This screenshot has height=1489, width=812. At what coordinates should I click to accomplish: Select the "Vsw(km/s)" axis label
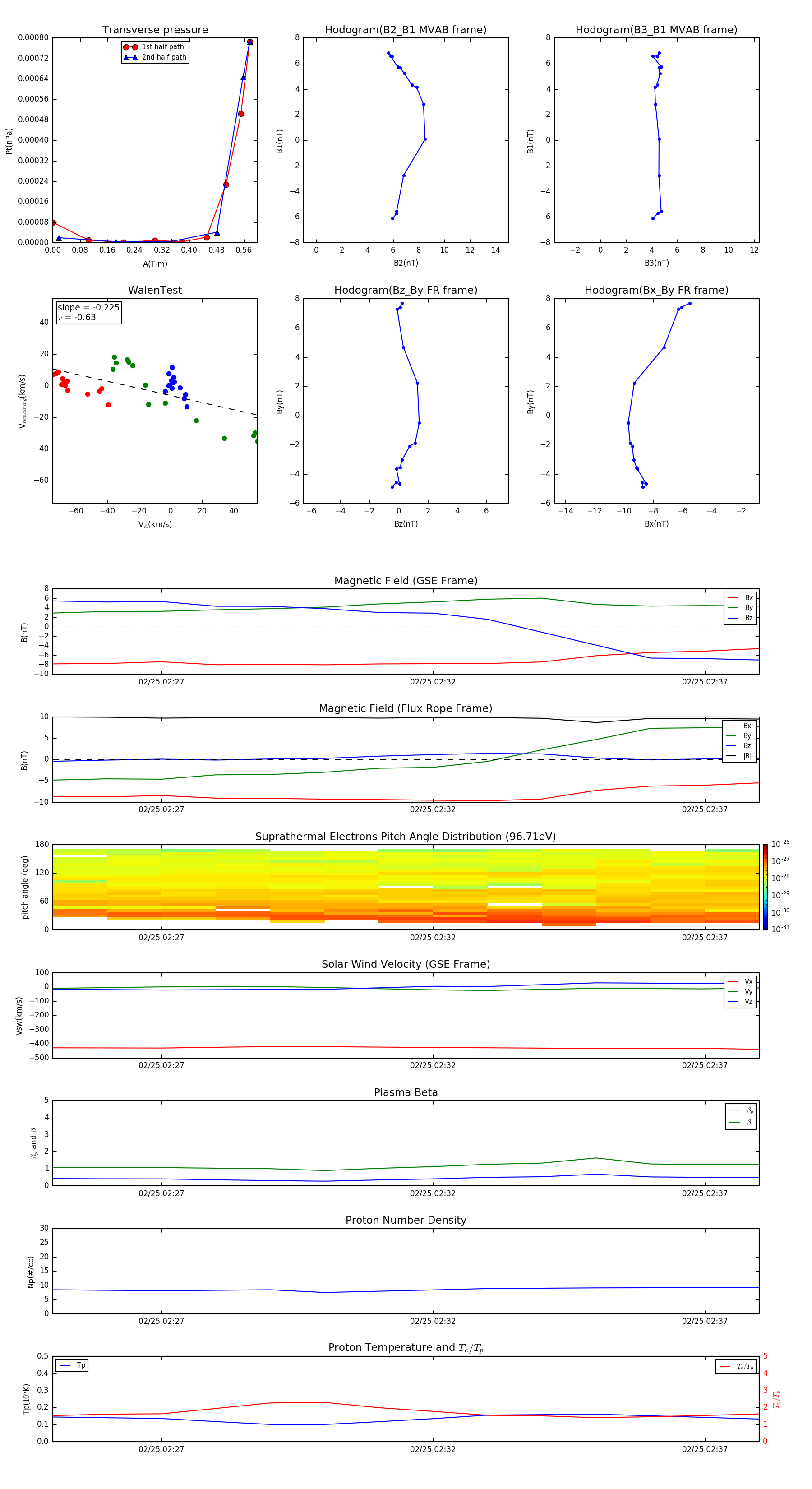18,1016
